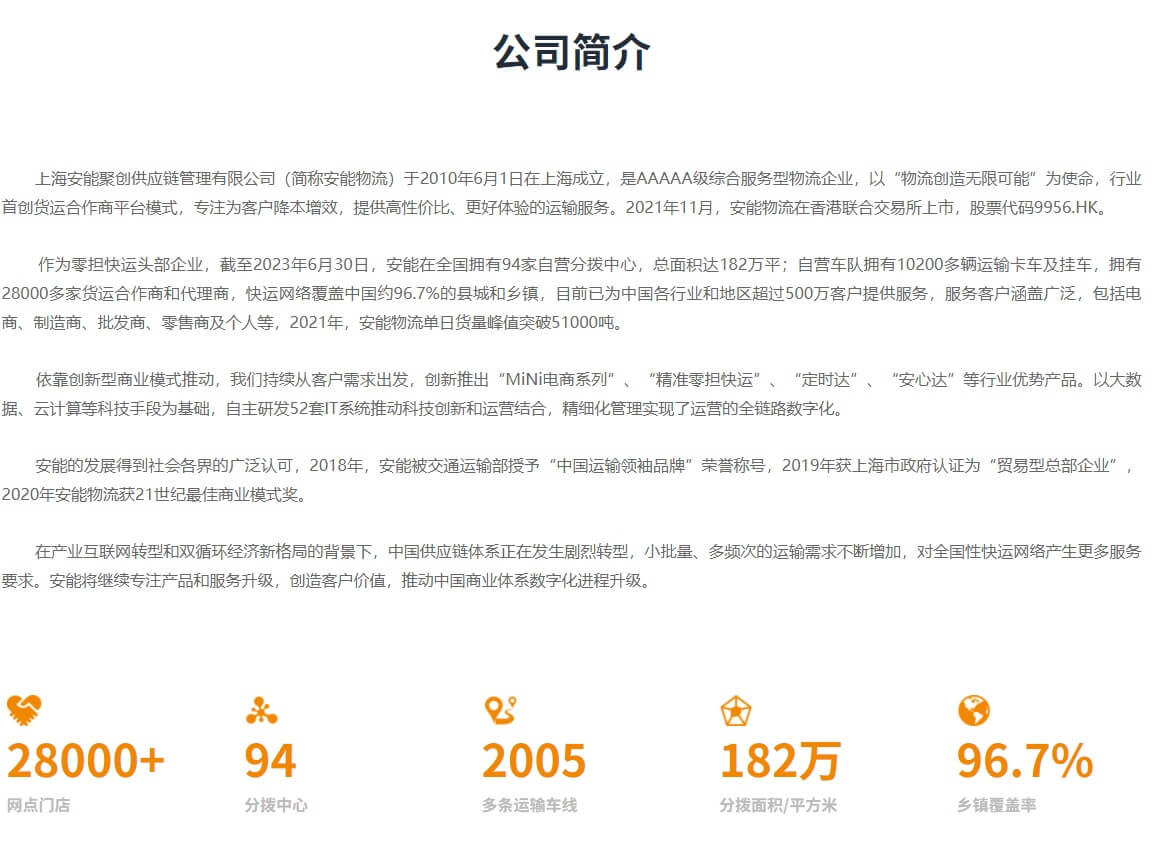This screenshot has height=848, width=1161.
Task: Select the 网点门店 label
Action: [39, 805]
